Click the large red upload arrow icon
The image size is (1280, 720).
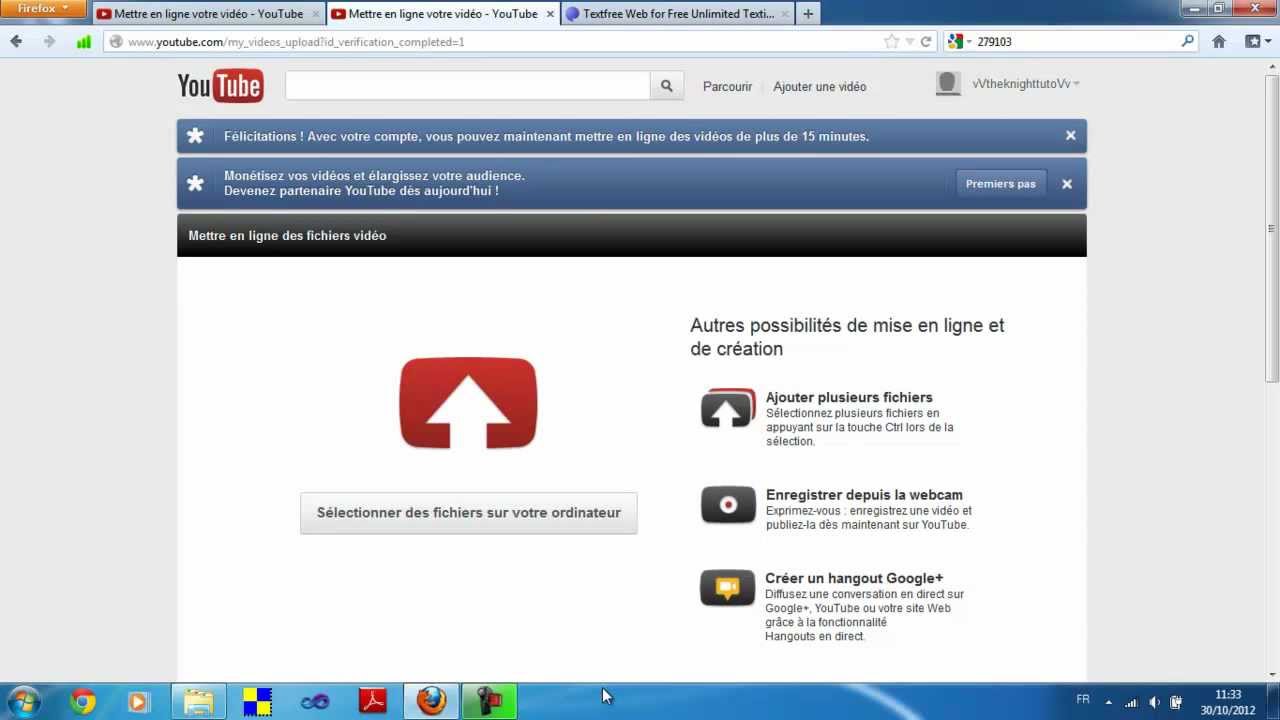(468, 403)
